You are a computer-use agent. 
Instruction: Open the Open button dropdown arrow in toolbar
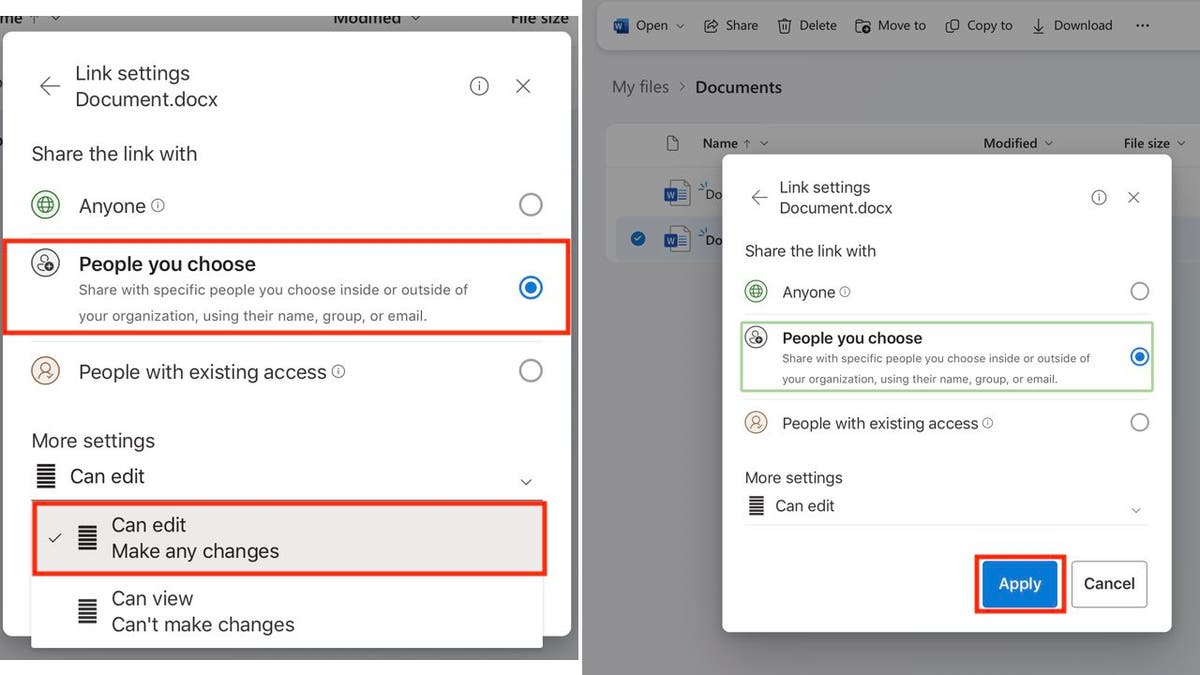(x=681, y=26)
